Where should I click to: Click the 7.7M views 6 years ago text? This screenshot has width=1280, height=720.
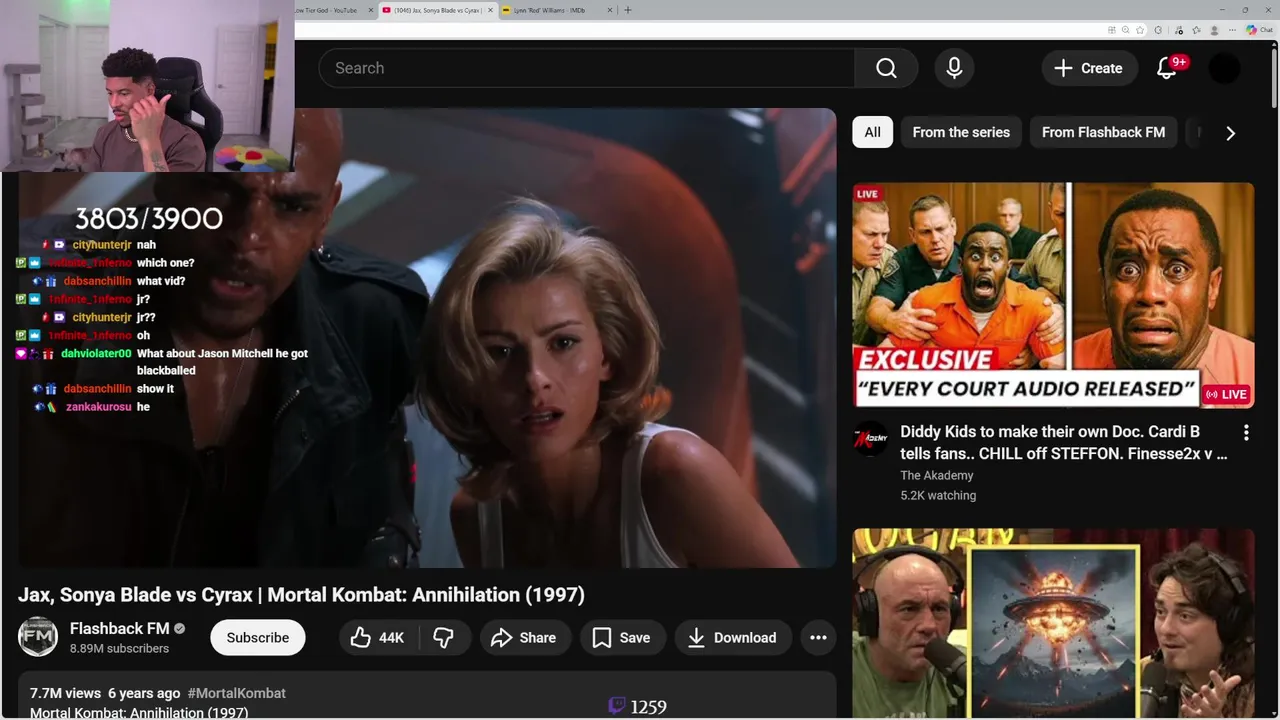pos(105,693)
